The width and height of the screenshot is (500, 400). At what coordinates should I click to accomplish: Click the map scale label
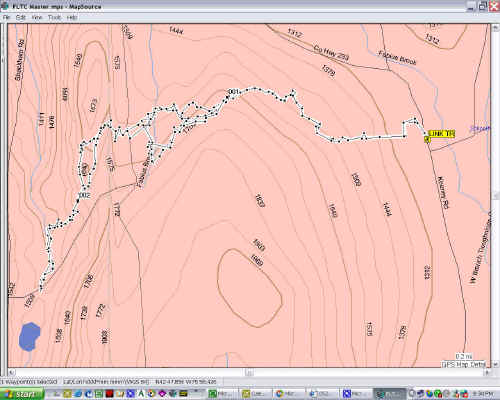pyautogui.click(x=464, y=356)
